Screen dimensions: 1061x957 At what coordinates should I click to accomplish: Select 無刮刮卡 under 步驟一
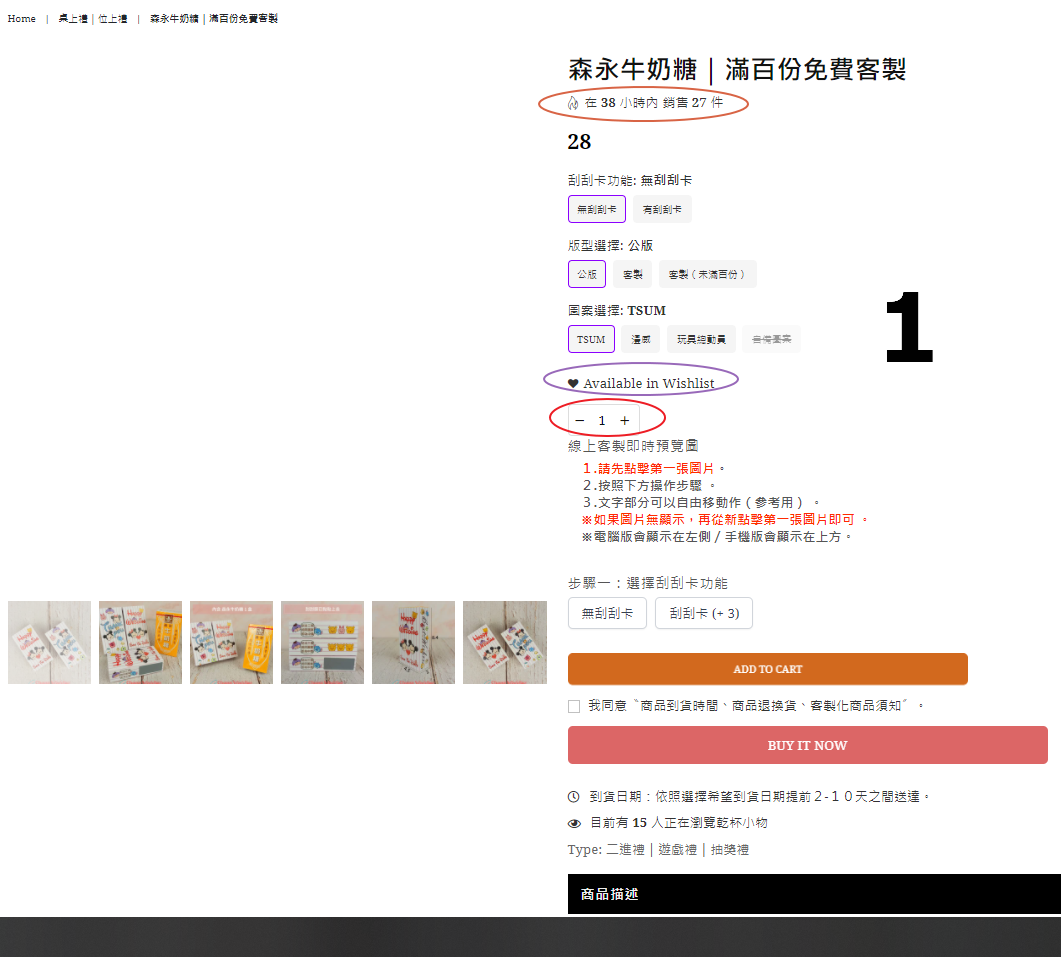click(607, 613)
